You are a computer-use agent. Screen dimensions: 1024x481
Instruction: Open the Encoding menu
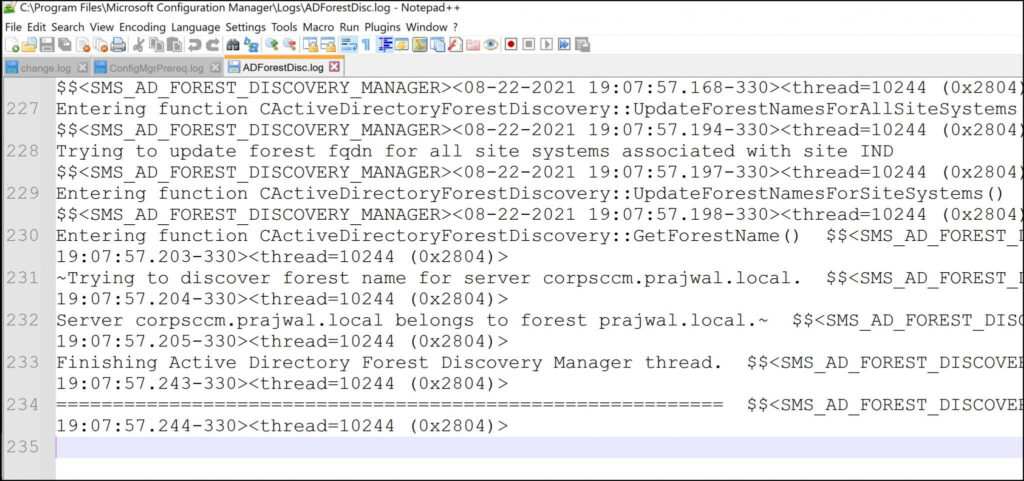142,27
